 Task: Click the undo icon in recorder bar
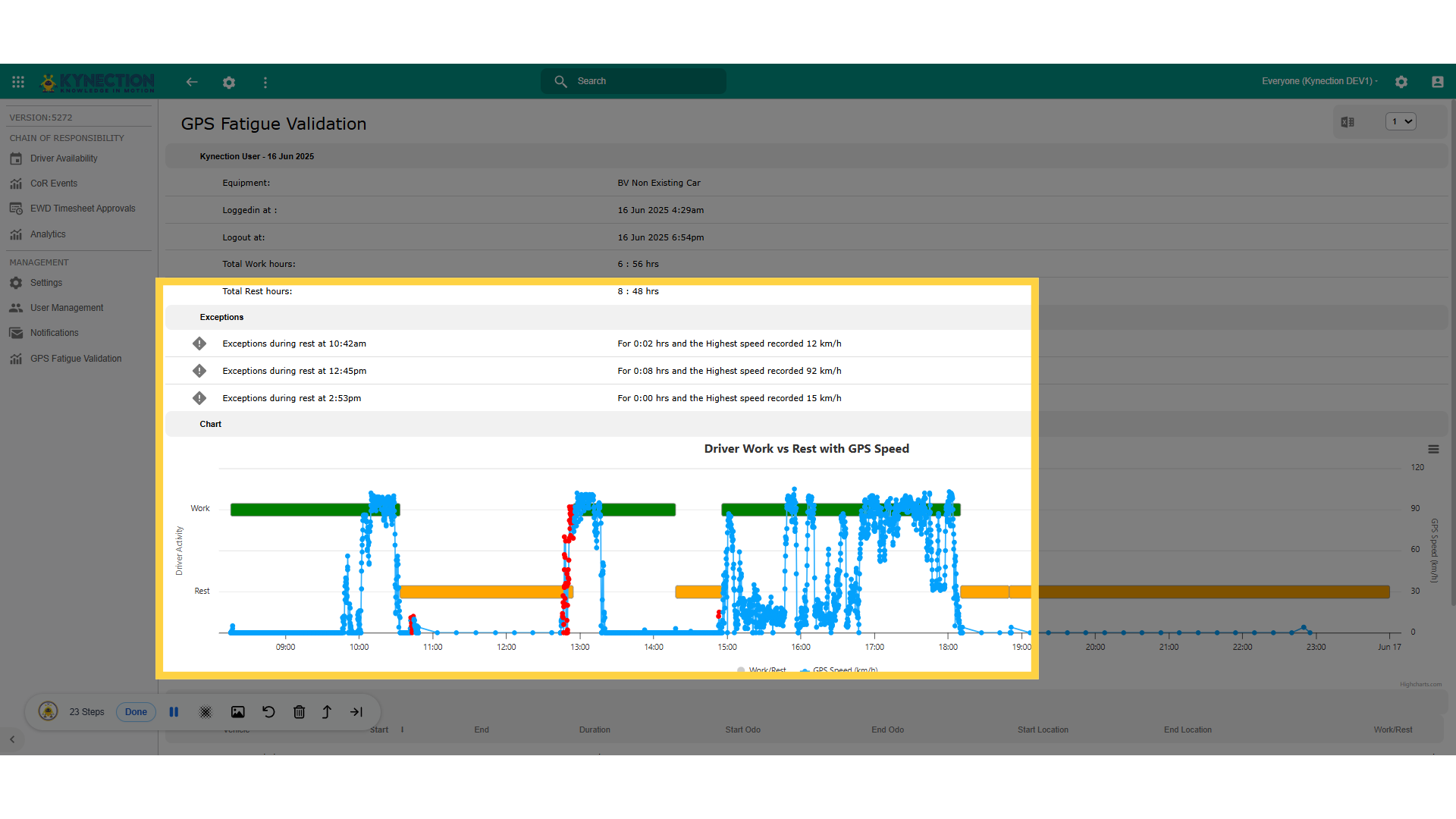(268, 712)
